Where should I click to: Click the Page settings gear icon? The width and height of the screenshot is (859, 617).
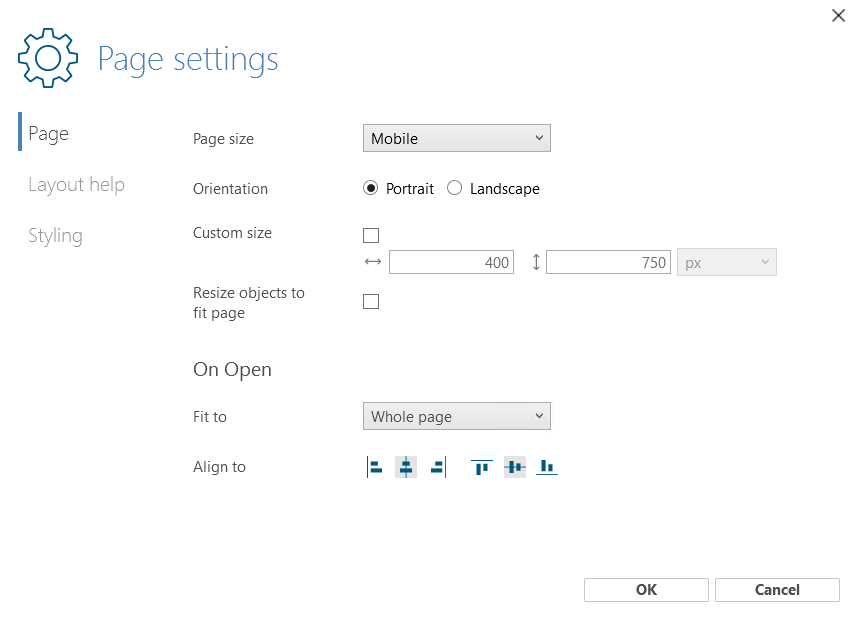coord(48,58)
